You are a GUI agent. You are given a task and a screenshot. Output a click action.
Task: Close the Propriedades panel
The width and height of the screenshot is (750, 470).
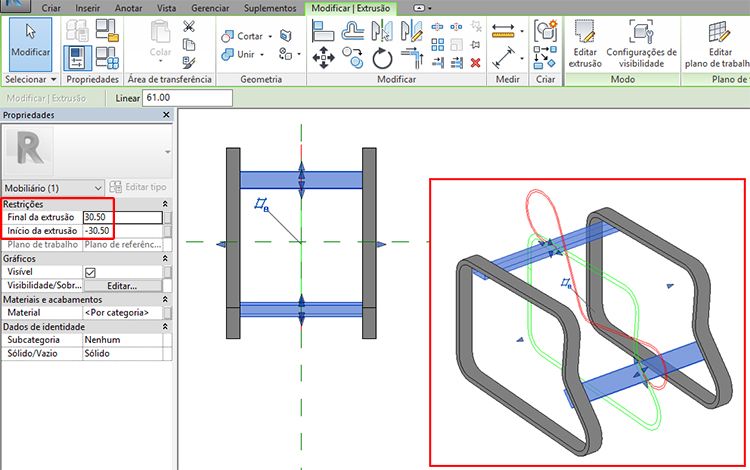click(165, 115)
